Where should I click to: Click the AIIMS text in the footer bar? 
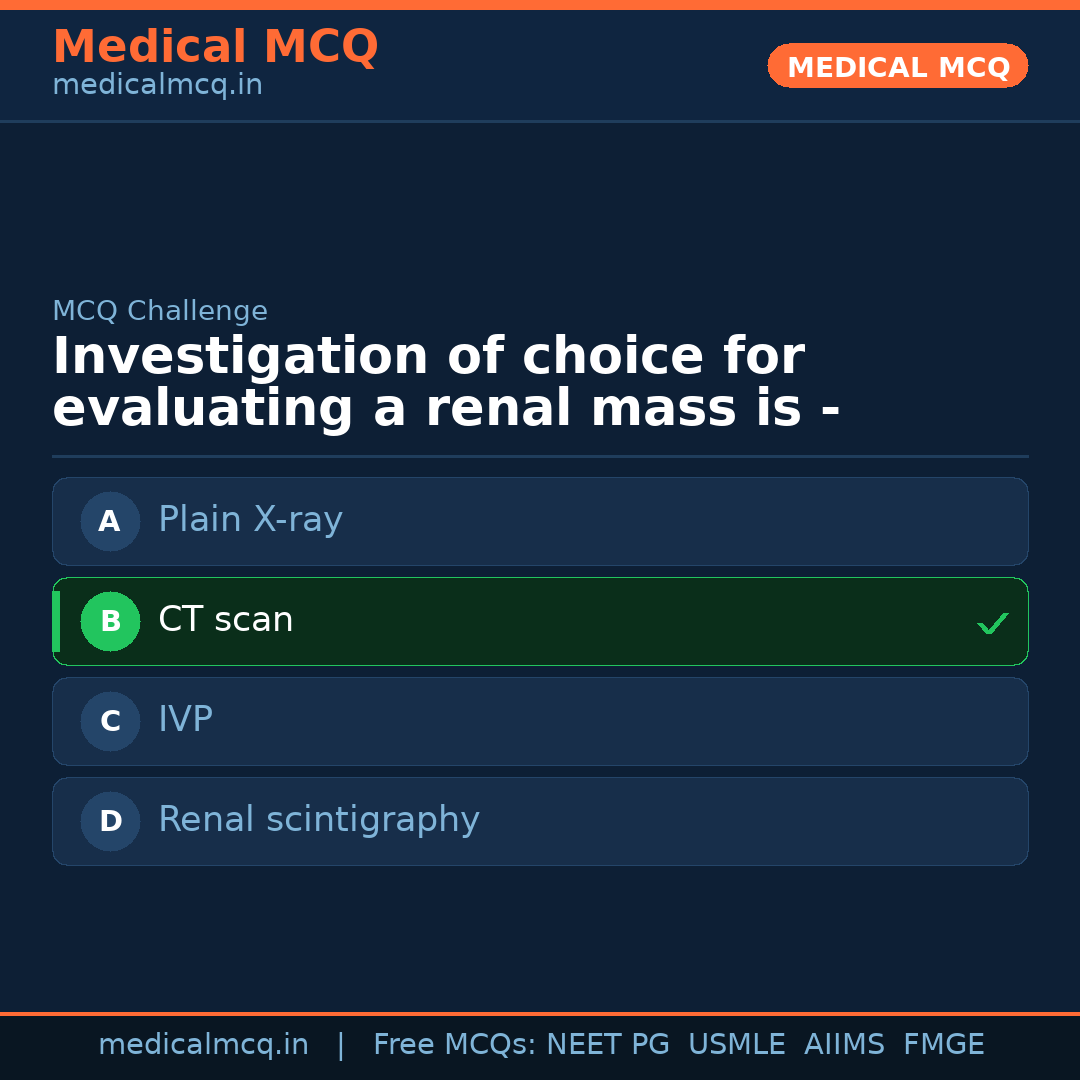(x=845, y=1044)
